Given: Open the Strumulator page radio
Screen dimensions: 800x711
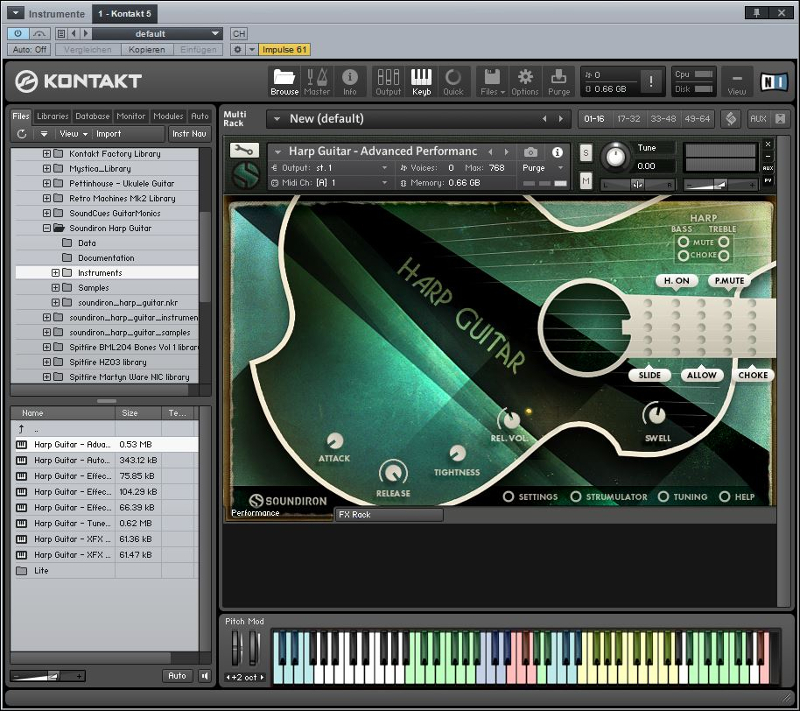Looking at the screenshot, I should [x=576, y=496].
